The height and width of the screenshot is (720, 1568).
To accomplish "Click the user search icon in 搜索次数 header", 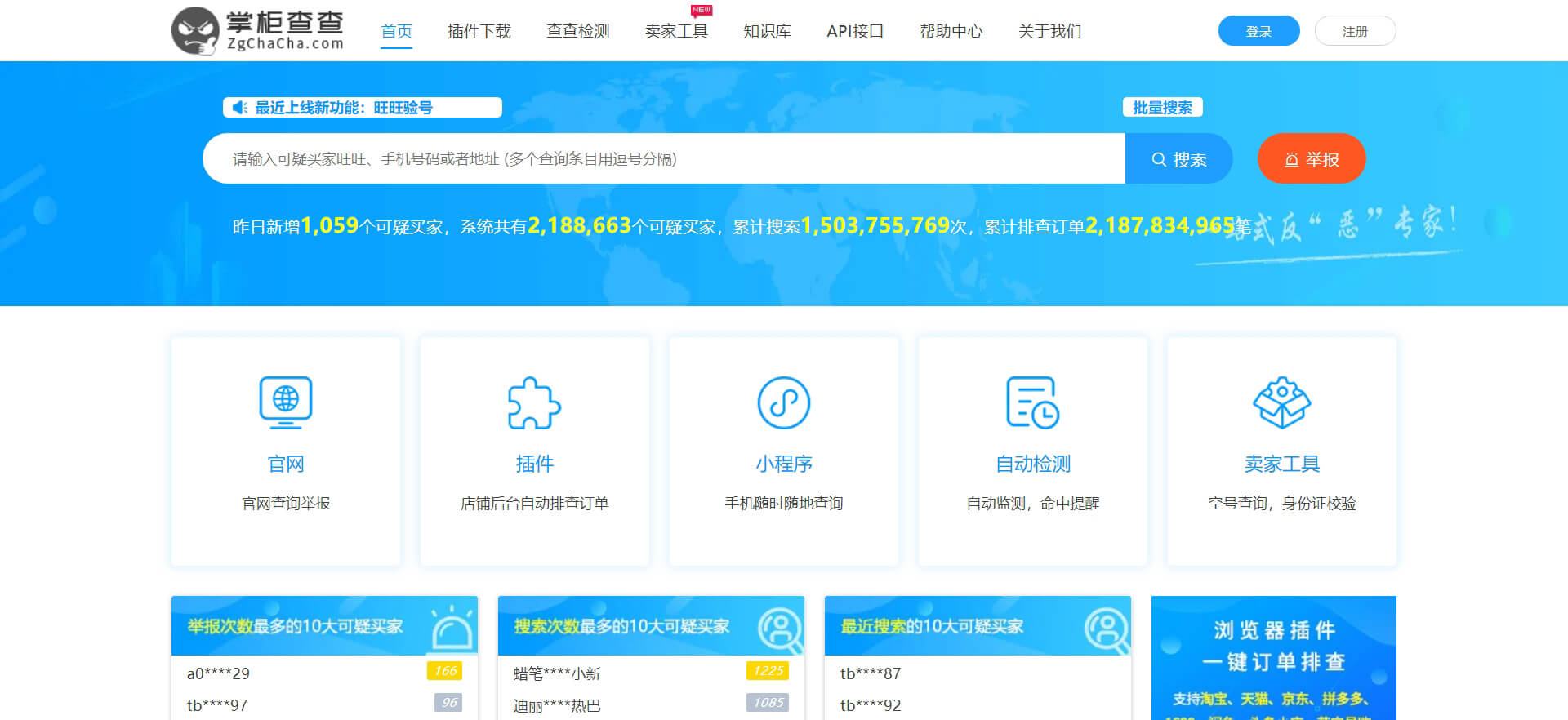I will tap(779, 629).
